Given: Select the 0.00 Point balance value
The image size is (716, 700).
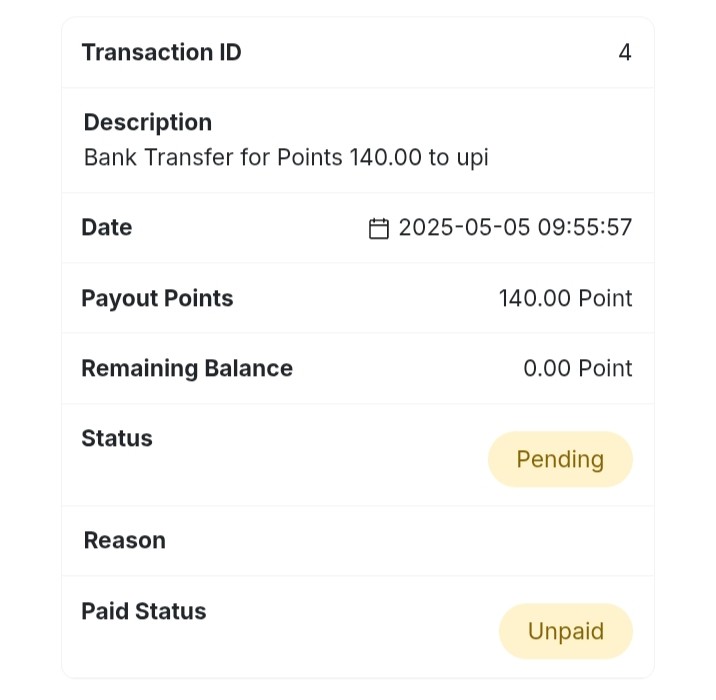Looking at the screenshot, I should pos(578,368).
